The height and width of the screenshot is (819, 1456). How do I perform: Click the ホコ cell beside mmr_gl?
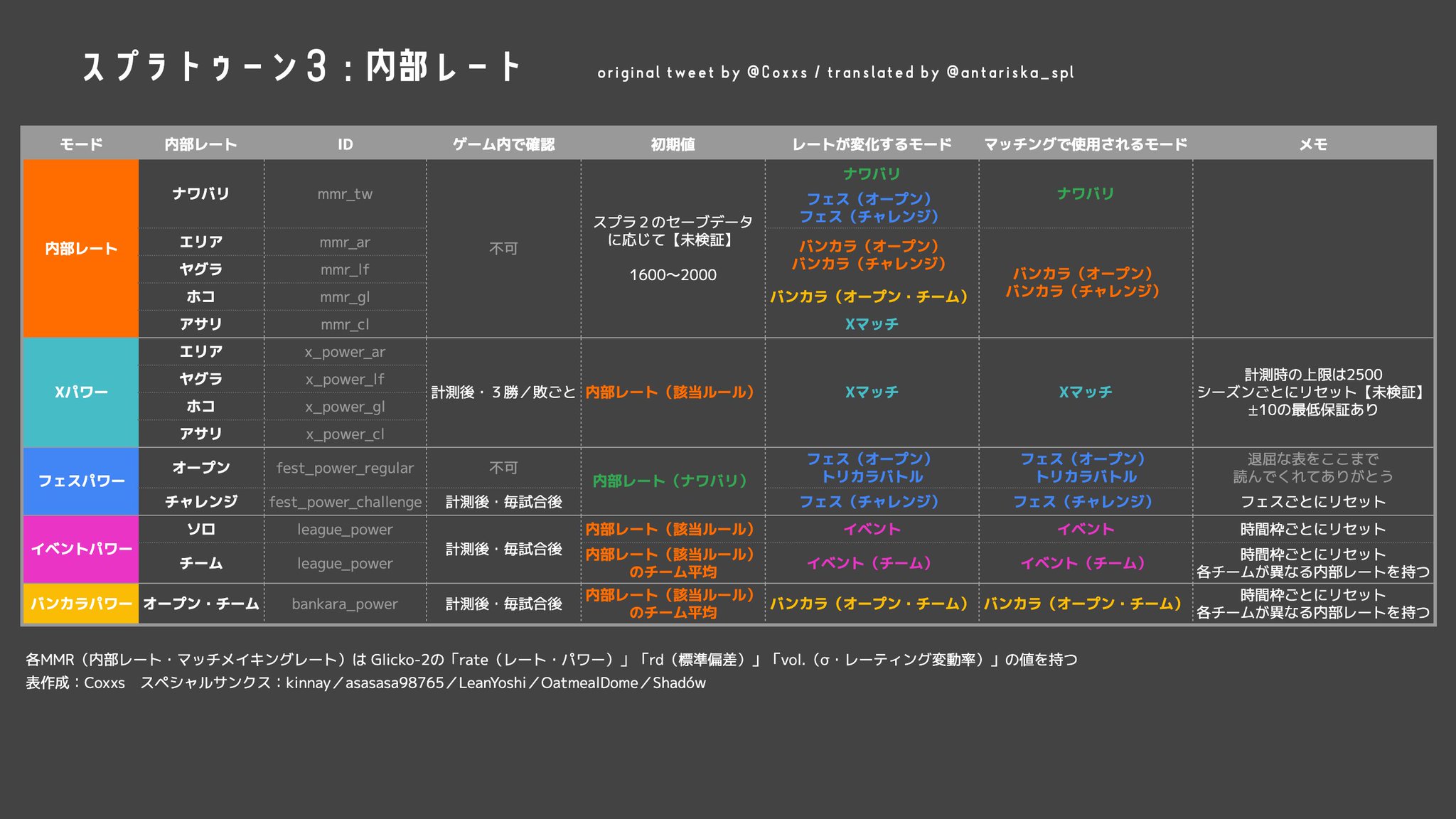(x=201, y=296)
